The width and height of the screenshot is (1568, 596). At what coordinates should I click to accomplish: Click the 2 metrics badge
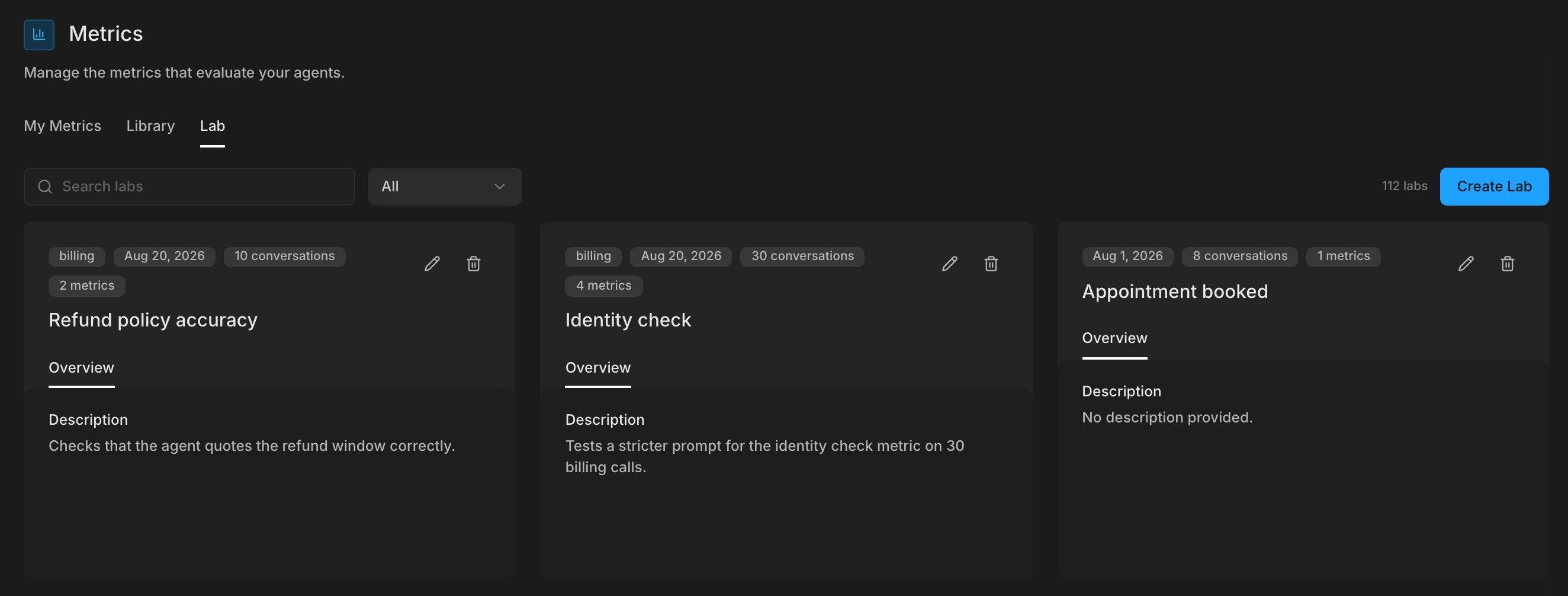tap(87, 286)
